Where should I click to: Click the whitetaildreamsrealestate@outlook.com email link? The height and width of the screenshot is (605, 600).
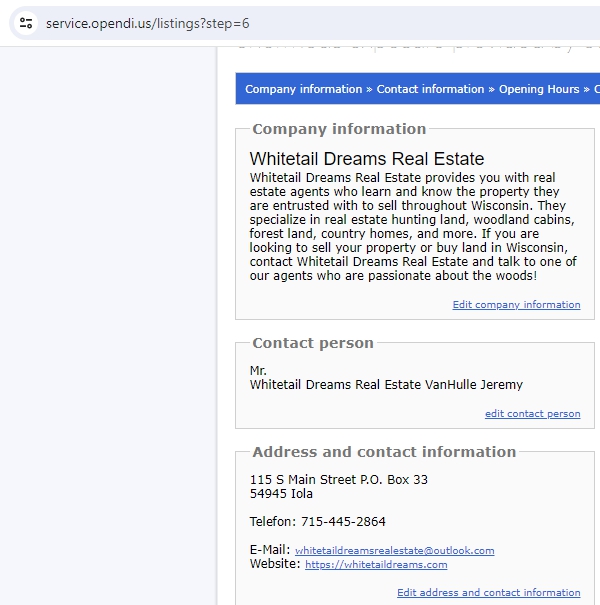[x=394, y=551]
